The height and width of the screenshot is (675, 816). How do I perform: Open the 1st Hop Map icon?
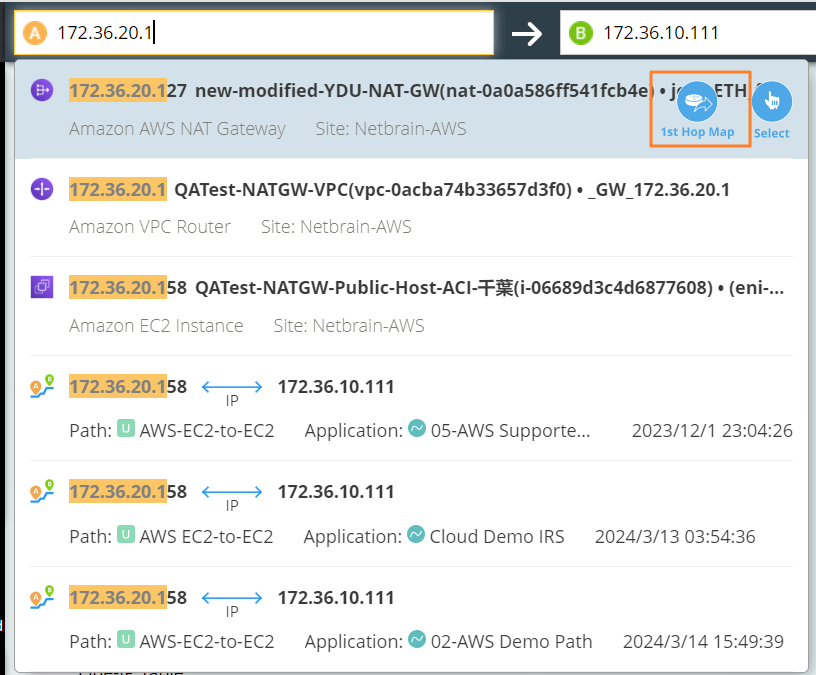coord(697,101)
